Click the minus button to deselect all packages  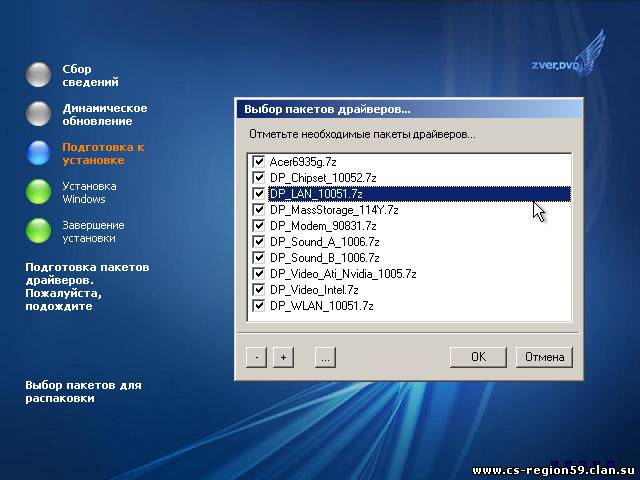coord(256,357)
